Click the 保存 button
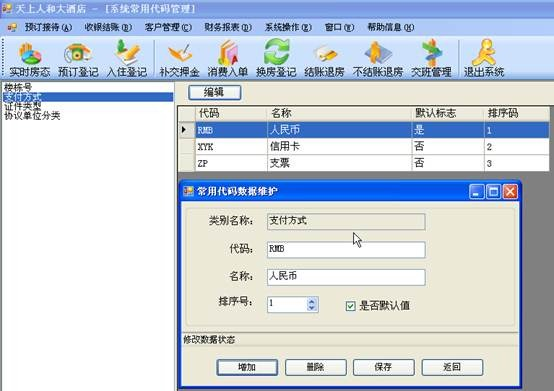The width and height of the screenshot is (554, 391). coord(384,367)
